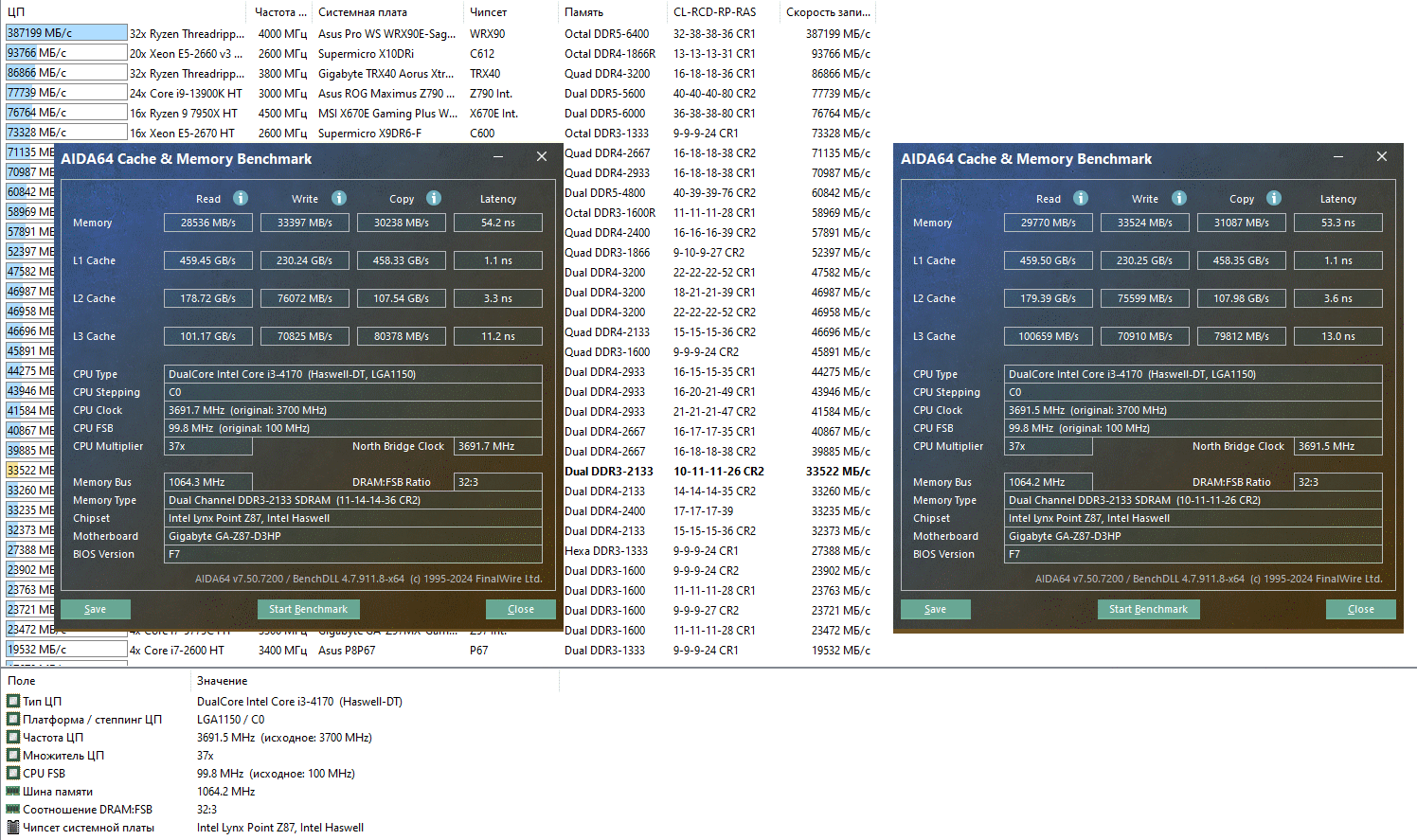Viewport: 1417px width, 840px height.
Task: Click Save in the benchmark window showing 13.0 ns
Action: [x=936, y=609]
